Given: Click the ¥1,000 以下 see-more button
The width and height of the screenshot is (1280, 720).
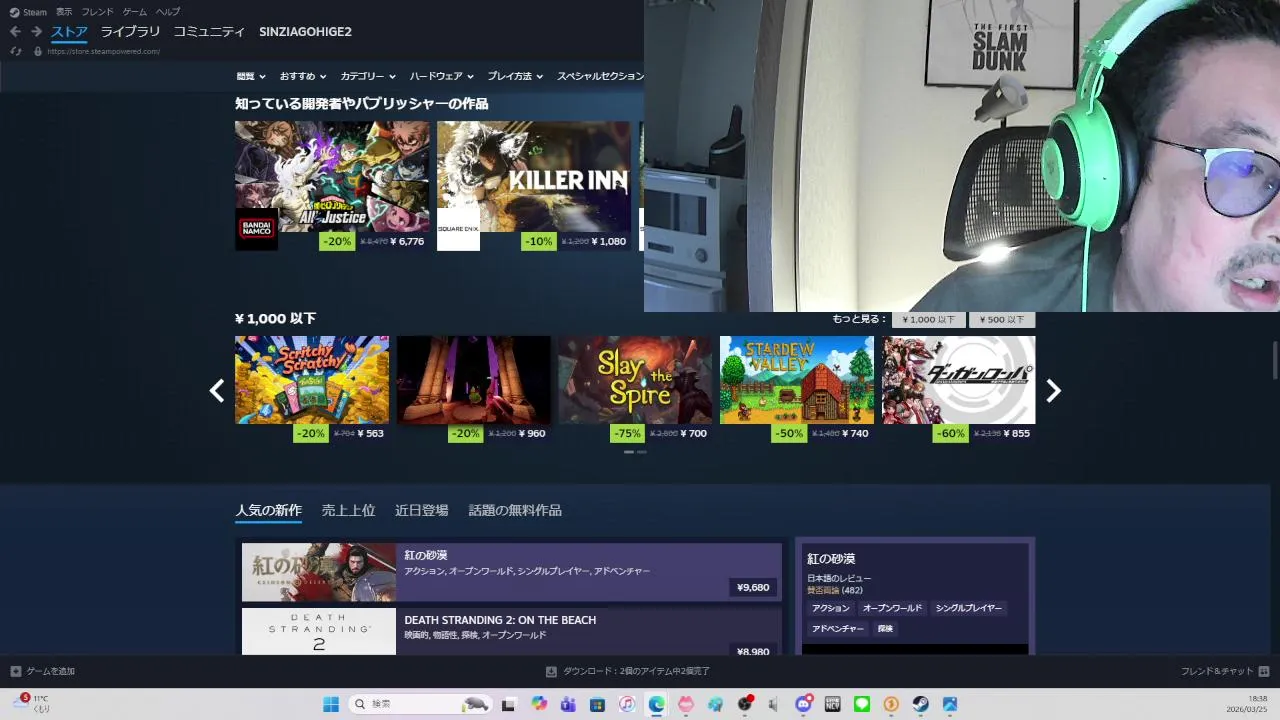Looking at the screenshot, I should [929, 320].
